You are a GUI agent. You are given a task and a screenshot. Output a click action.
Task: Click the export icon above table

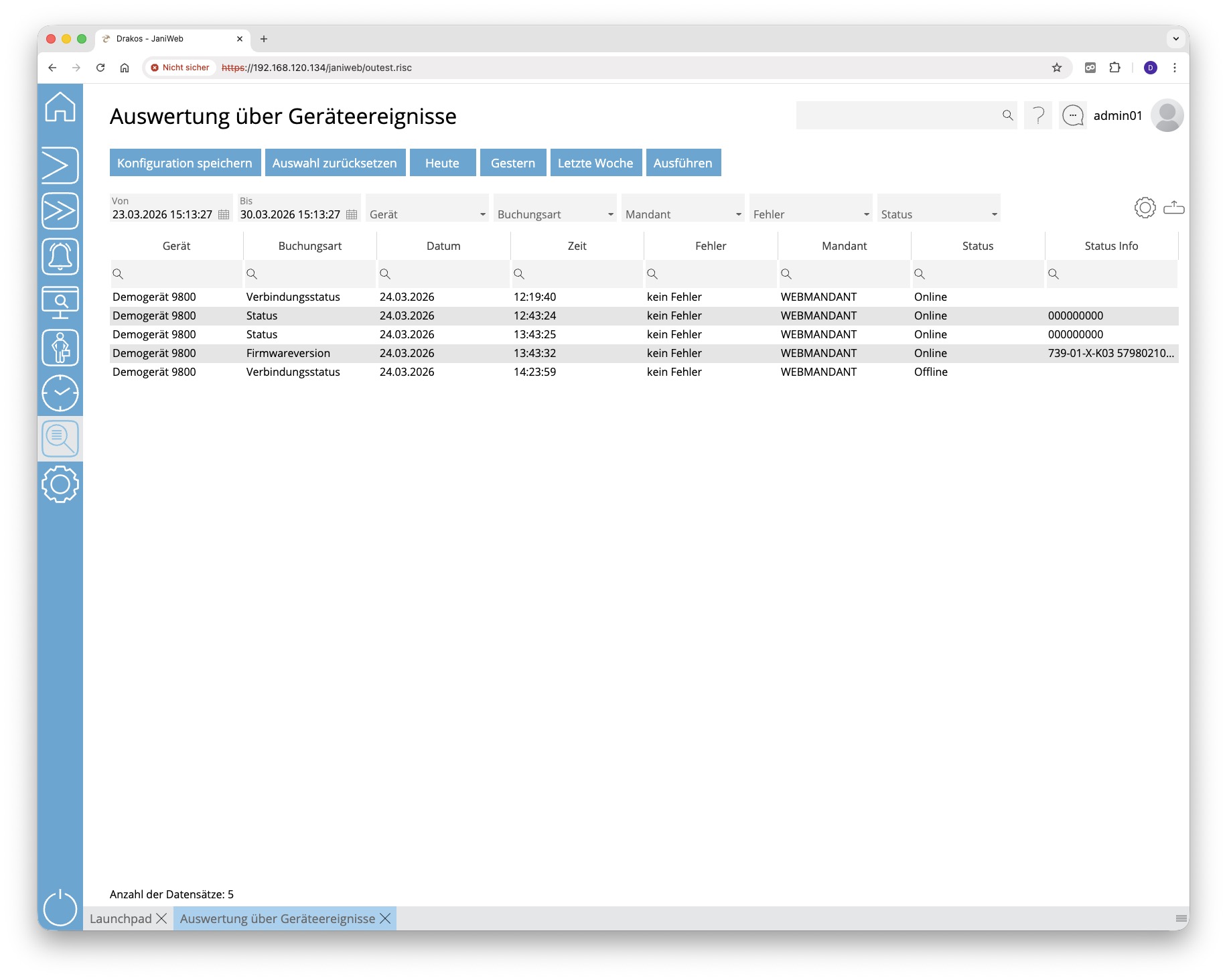(1173, 208)
